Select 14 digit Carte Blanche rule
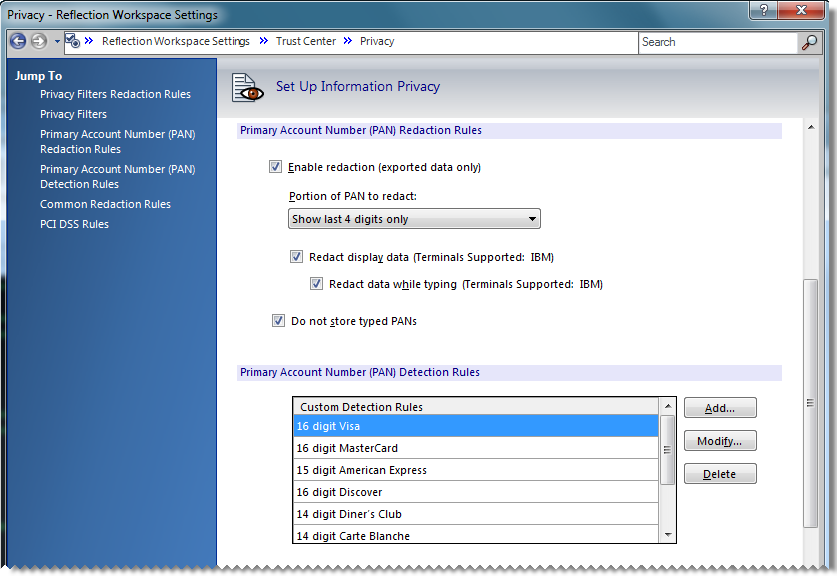The height and width of the screenshot is (576, 837). 476,534
